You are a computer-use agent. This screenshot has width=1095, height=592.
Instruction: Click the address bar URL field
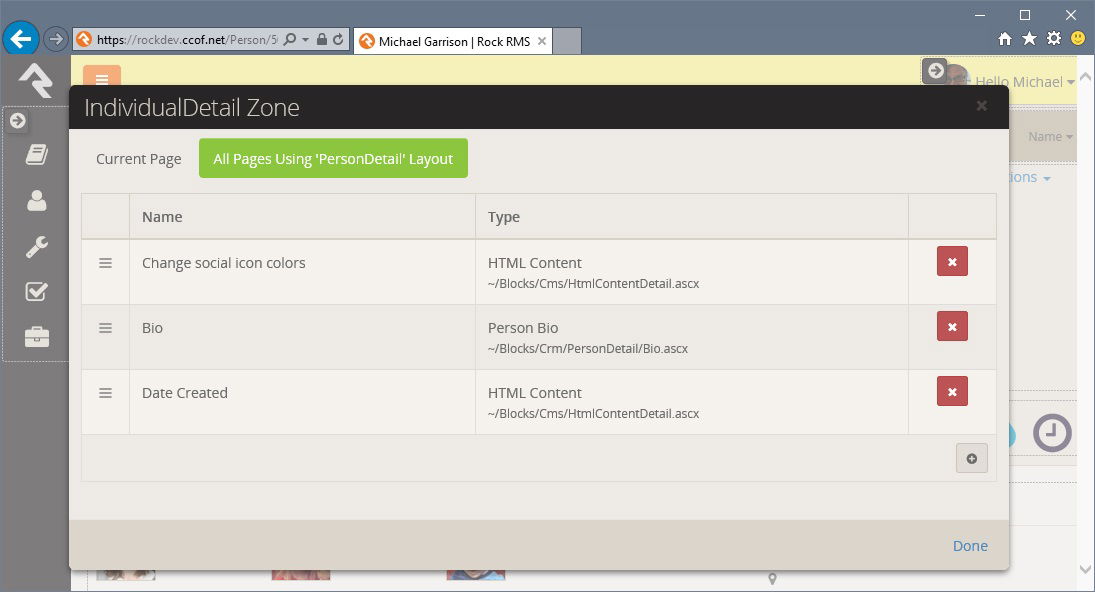186,40
